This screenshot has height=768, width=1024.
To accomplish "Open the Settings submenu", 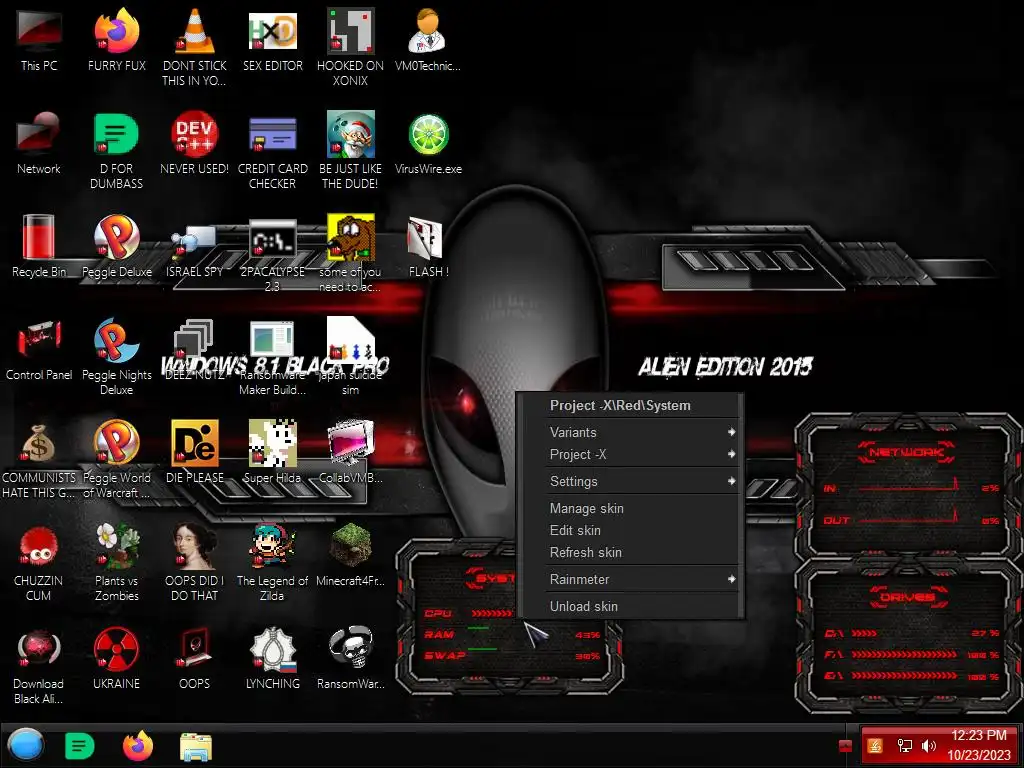I will [642, 481].
